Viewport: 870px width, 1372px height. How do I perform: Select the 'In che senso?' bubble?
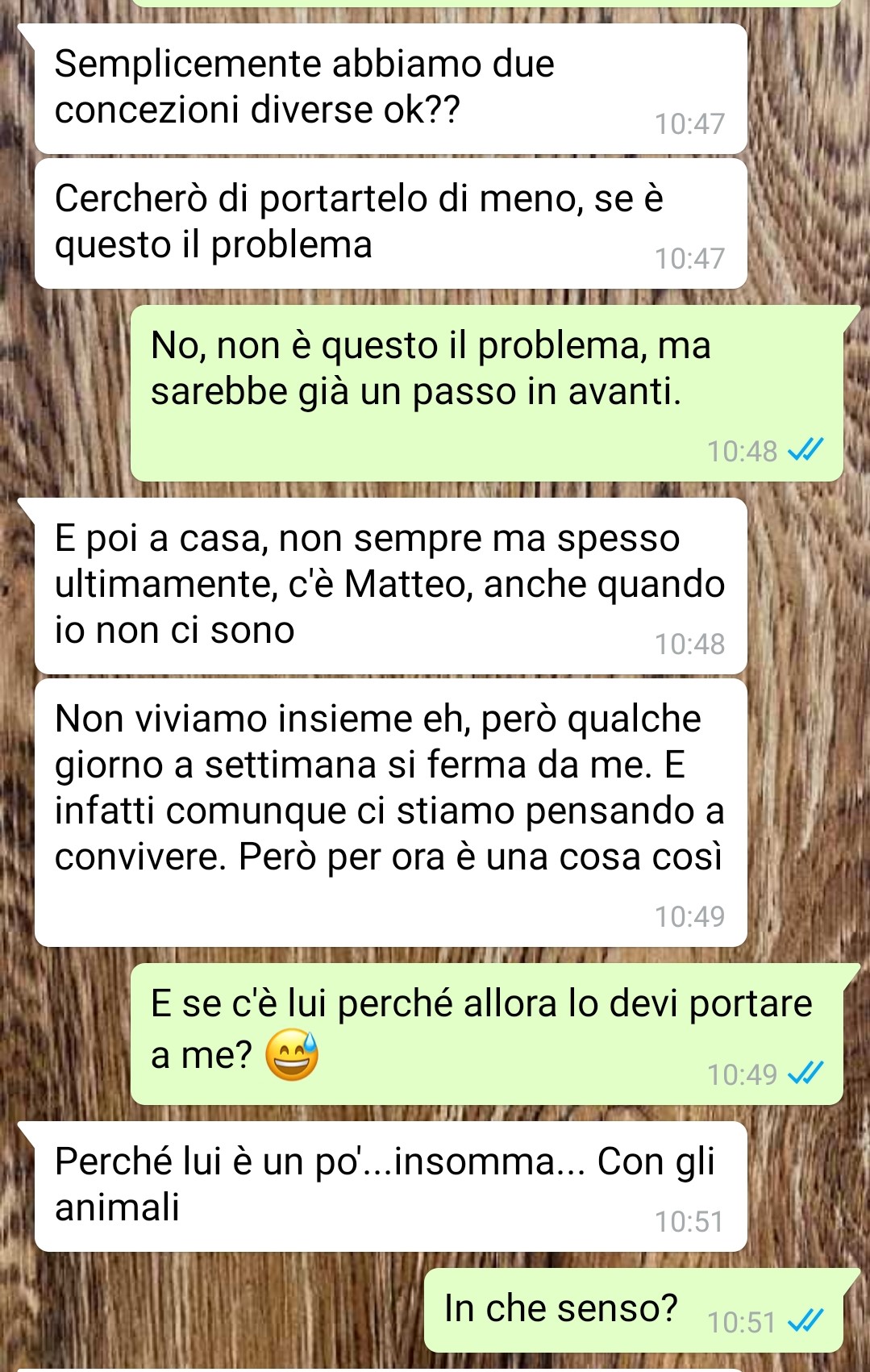tap(634, 1310)
